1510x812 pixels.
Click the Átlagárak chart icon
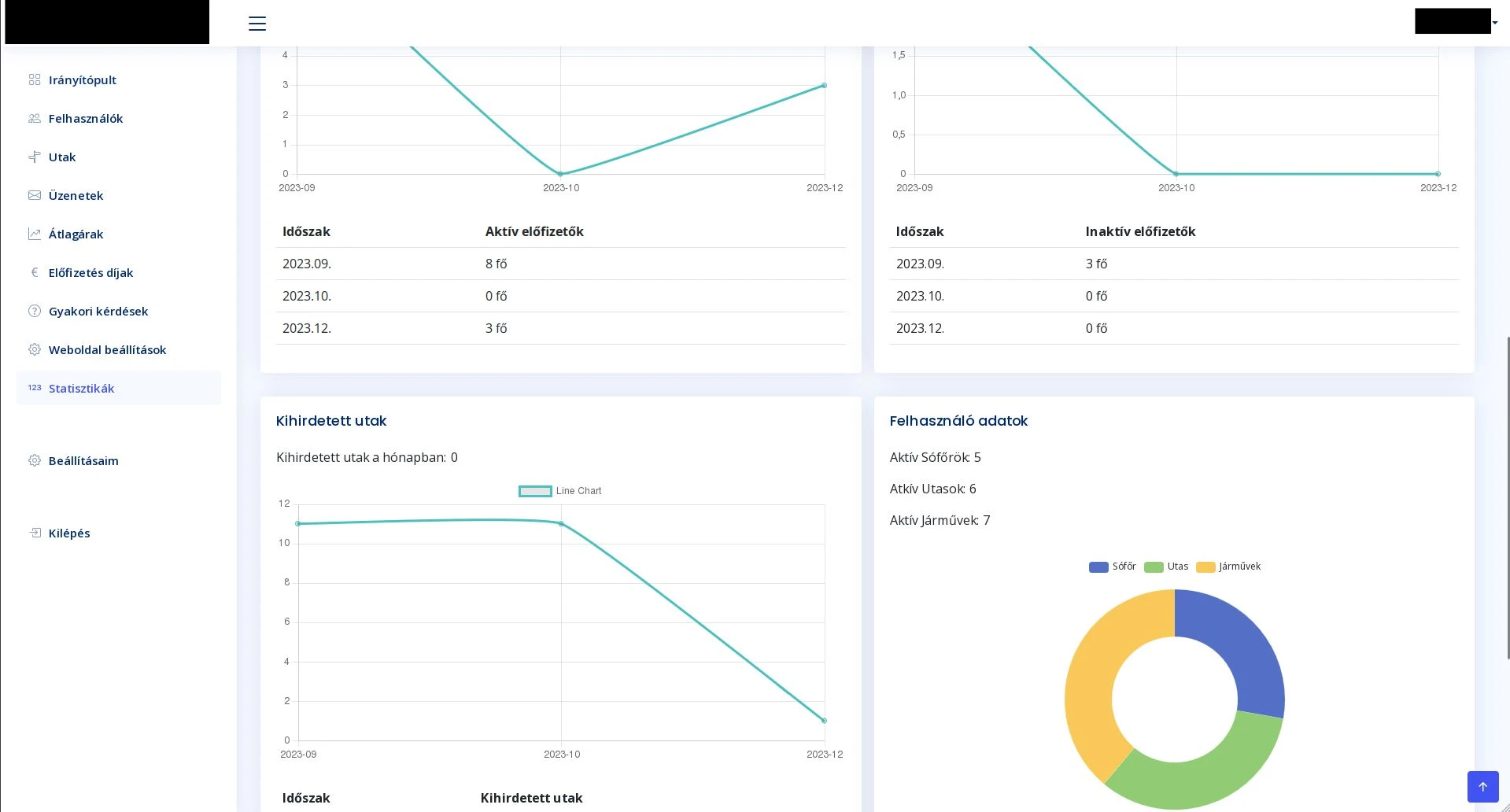[x=35, y=234]
